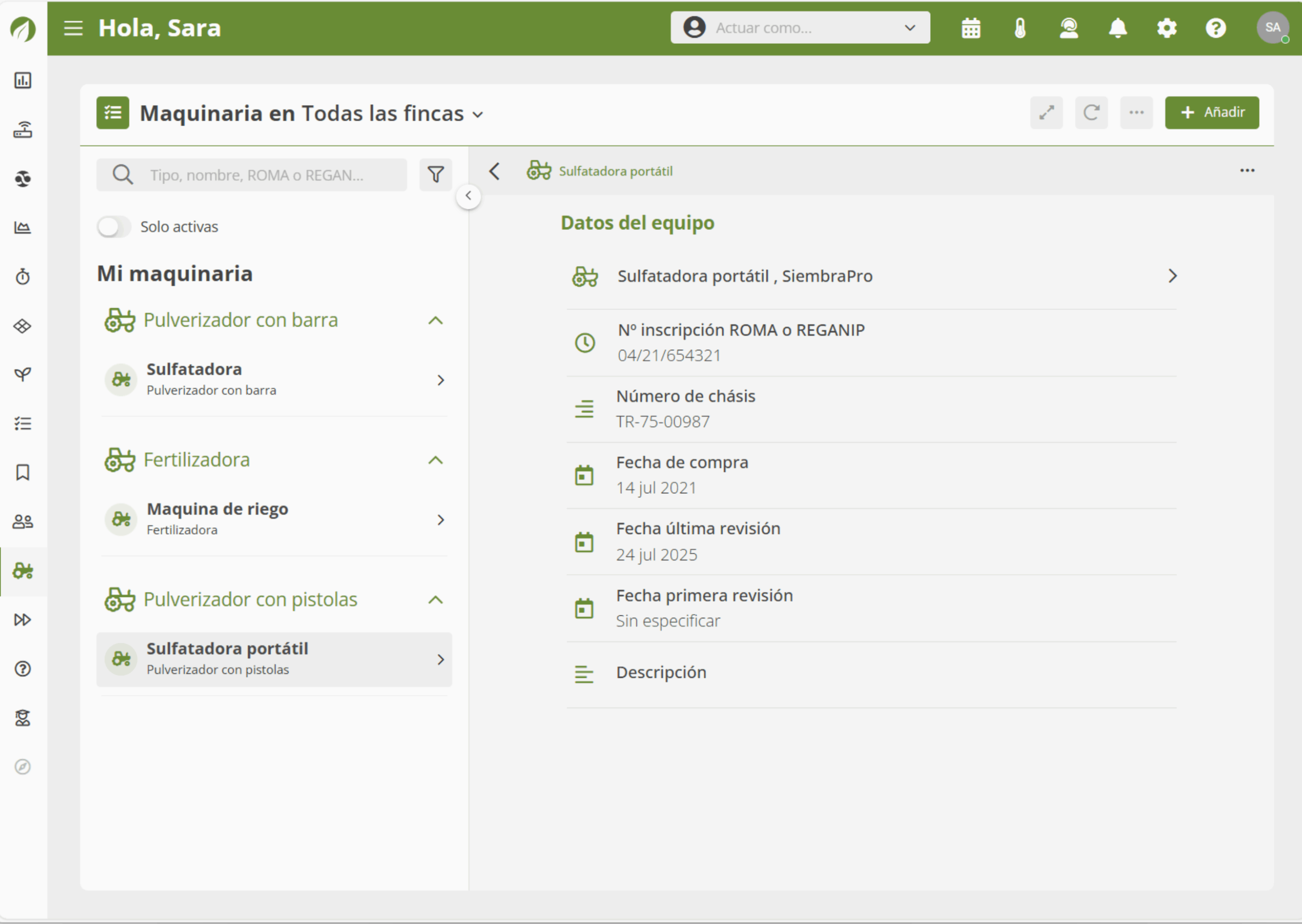The height and width of the screenshot is (924, 1302).
Task: Refresh the machinery list
Action: coord(1091,113)
